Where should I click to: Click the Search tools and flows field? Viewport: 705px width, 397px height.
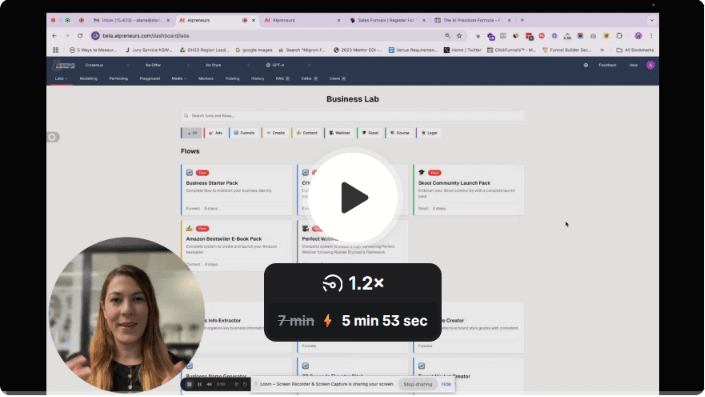click(x=352, y=116)
